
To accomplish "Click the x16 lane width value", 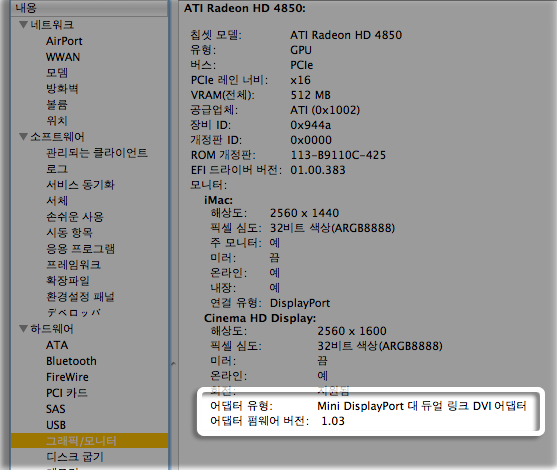I will click(x=301, y=80).
